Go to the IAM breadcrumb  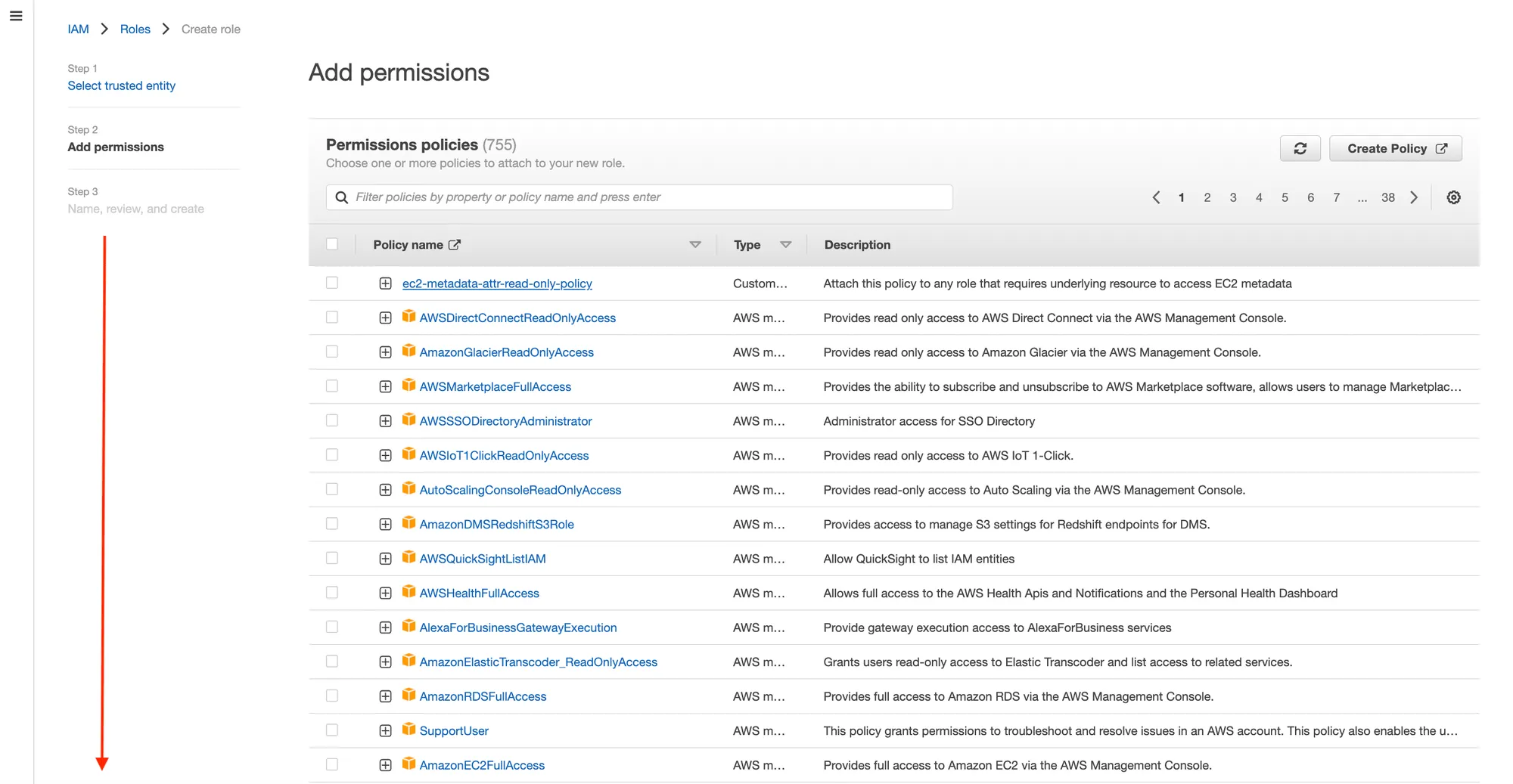point(78,29)
